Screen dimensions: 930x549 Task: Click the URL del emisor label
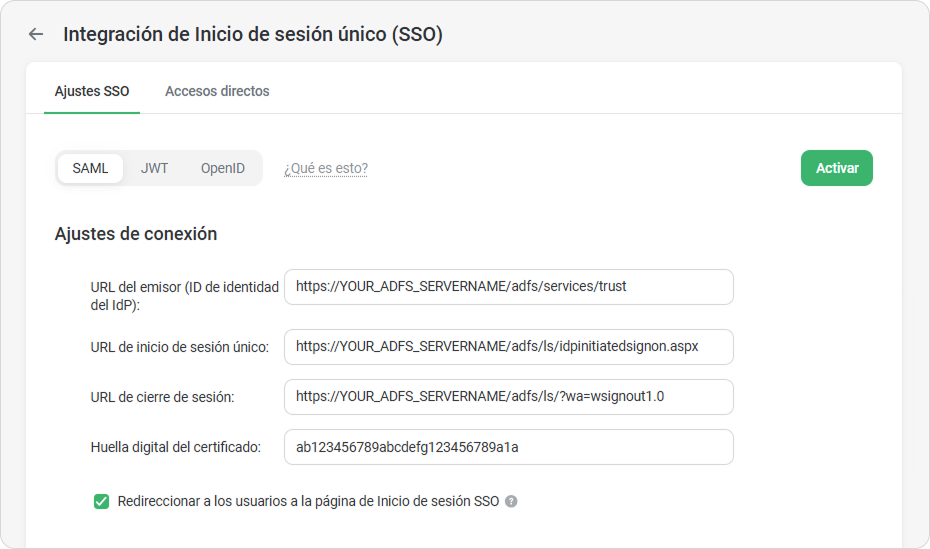coord(184,296)
